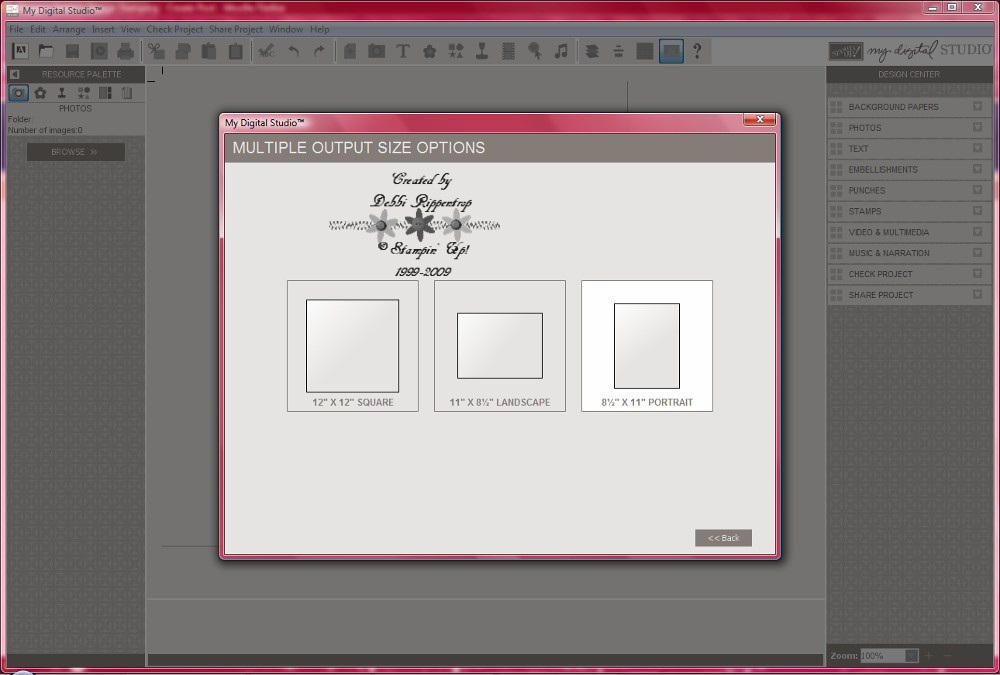The height and width of the screenshot is (675, 1000).
Task: Click the zoom out minus button
Action: click(x=947, y=656)
